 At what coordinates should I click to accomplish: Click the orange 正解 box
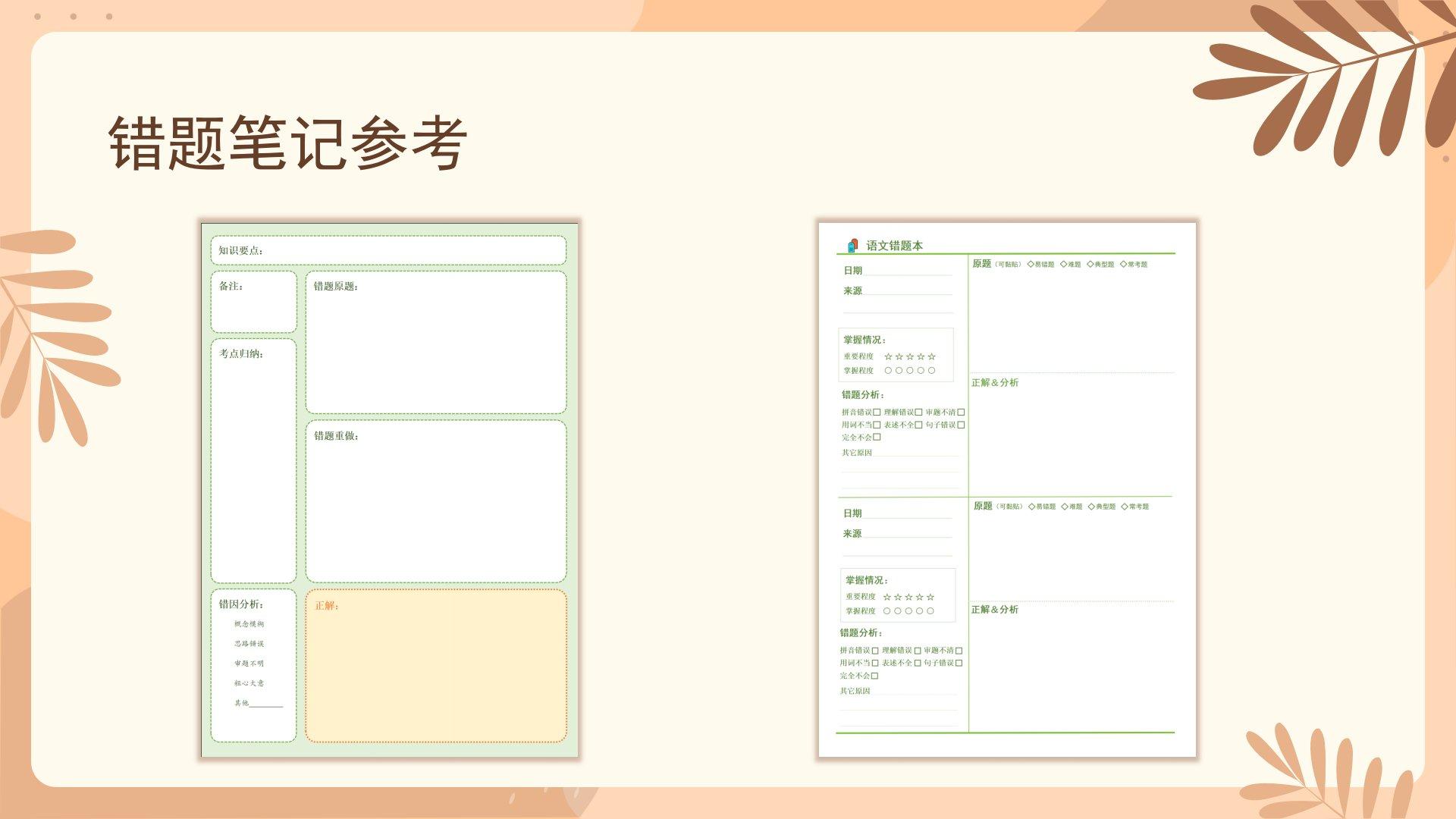point(436,666)
